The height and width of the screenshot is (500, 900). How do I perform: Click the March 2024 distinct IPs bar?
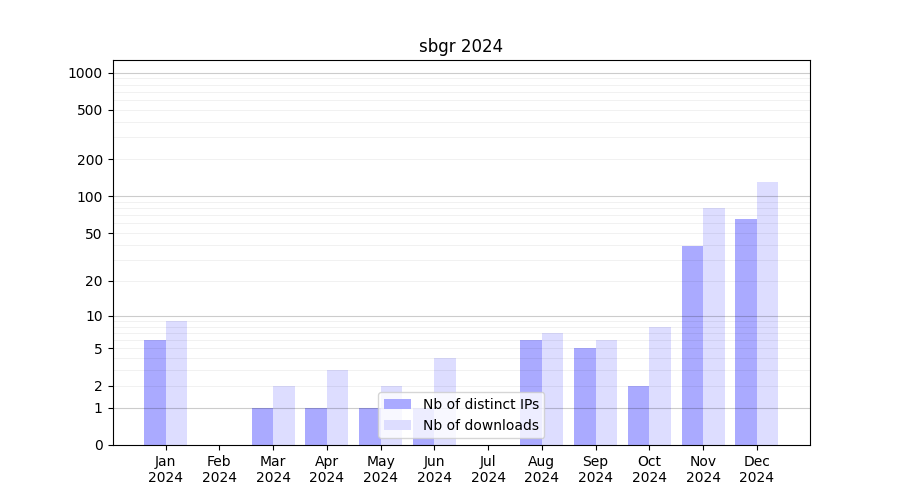(x=262, y=426)
